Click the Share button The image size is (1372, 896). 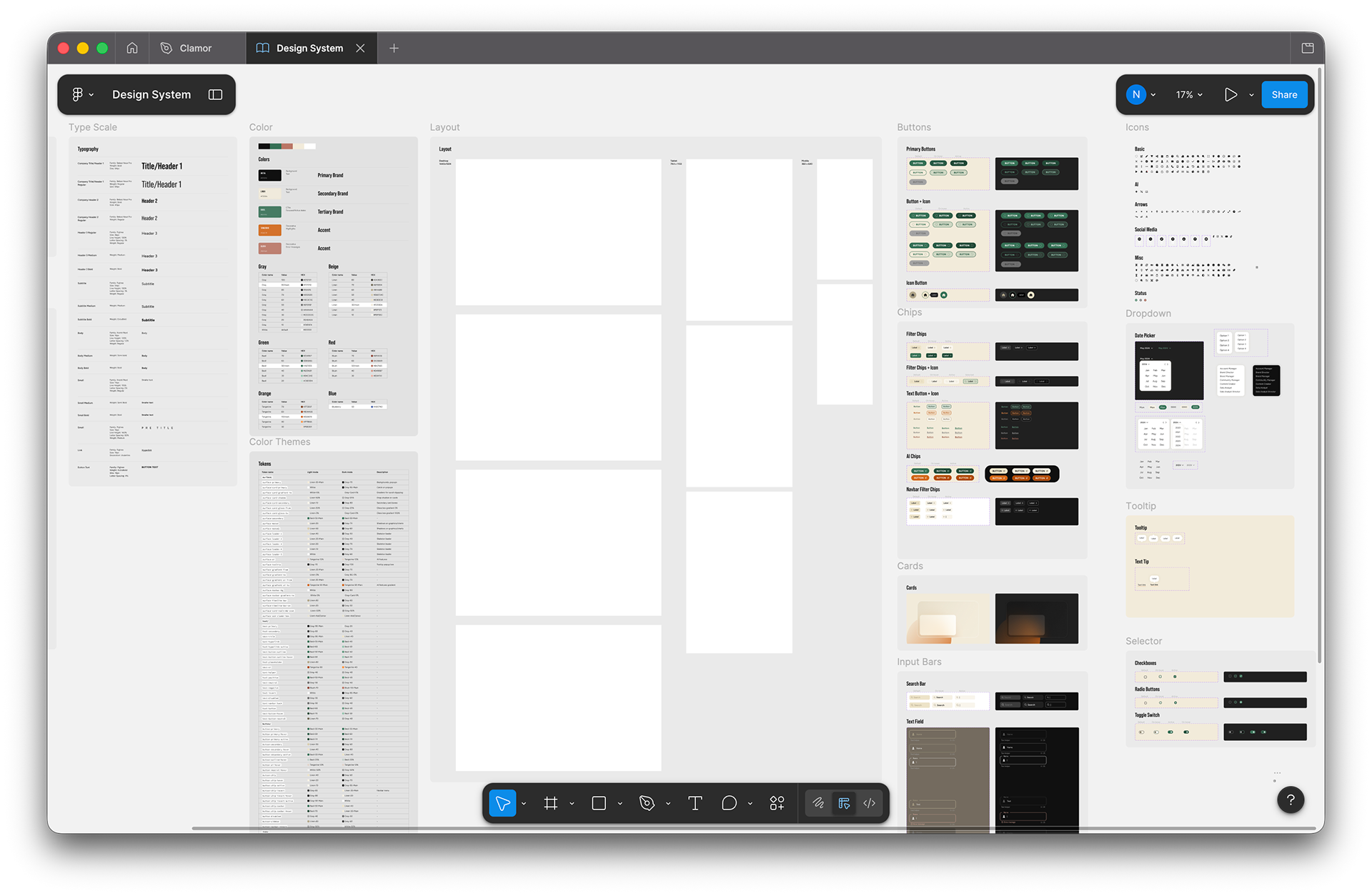pos(1284,94)
